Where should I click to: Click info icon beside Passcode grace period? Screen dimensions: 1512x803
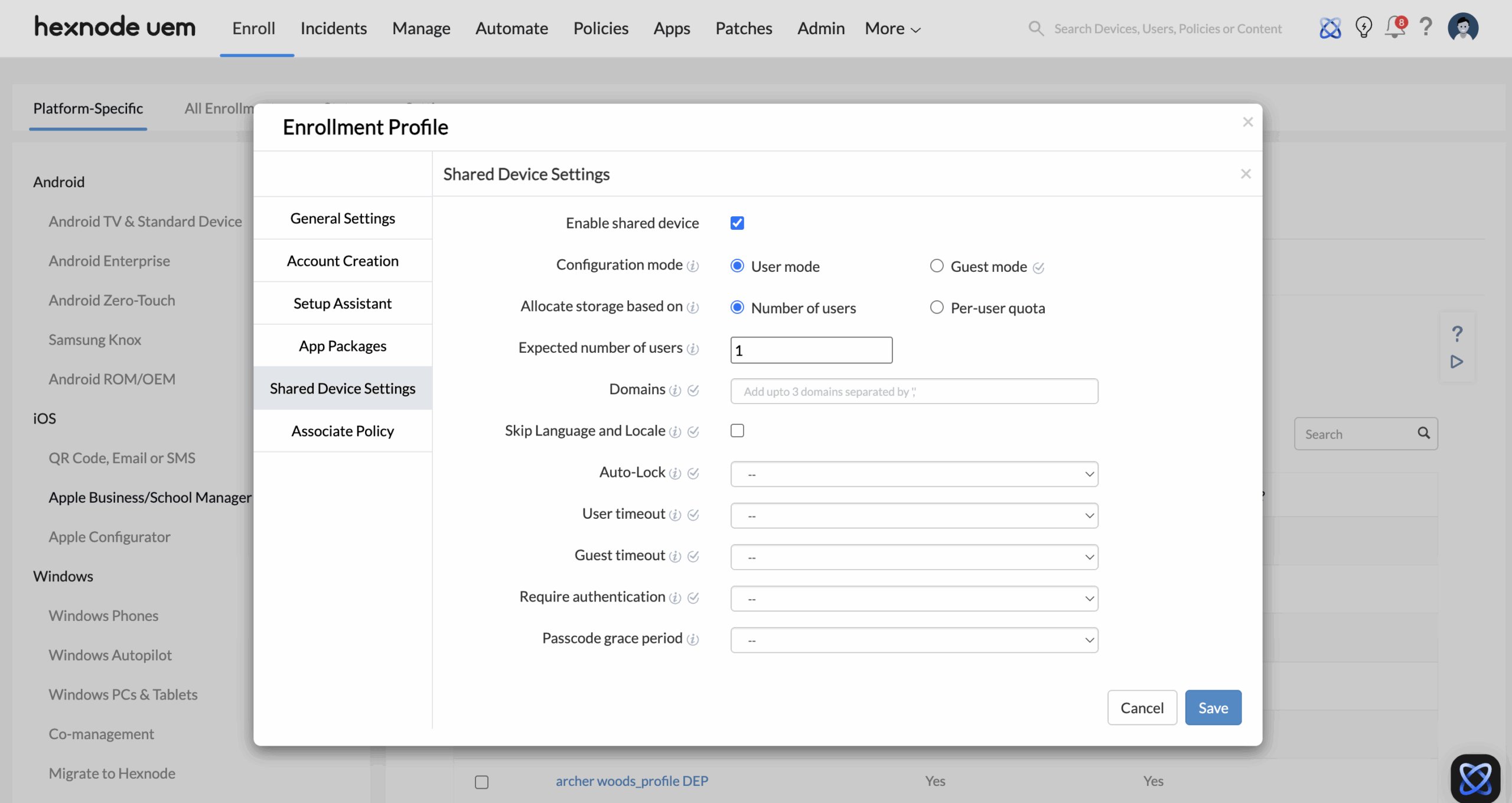click(x=693, y=639)
